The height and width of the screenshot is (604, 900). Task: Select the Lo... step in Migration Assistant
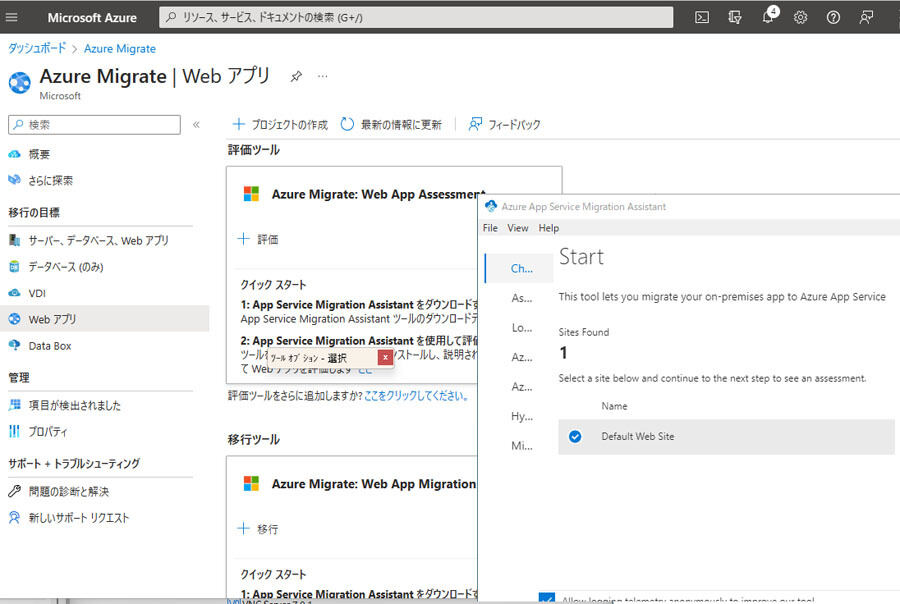(x=521, y=328)
